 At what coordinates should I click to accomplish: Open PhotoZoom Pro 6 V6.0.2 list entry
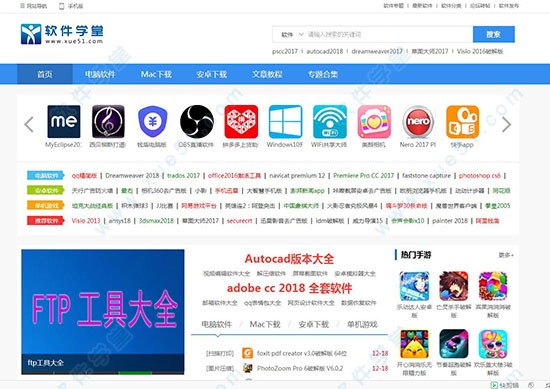coord(300,368)
